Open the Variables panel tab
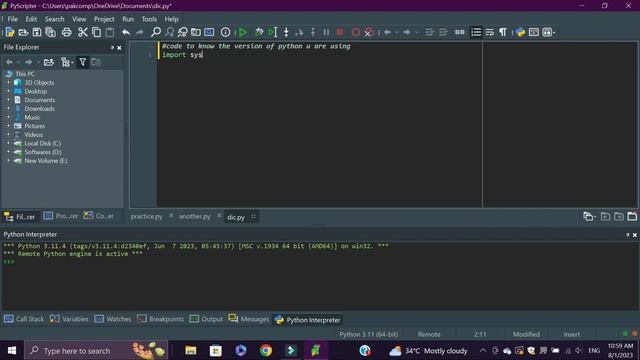 (x=69, y=319)
